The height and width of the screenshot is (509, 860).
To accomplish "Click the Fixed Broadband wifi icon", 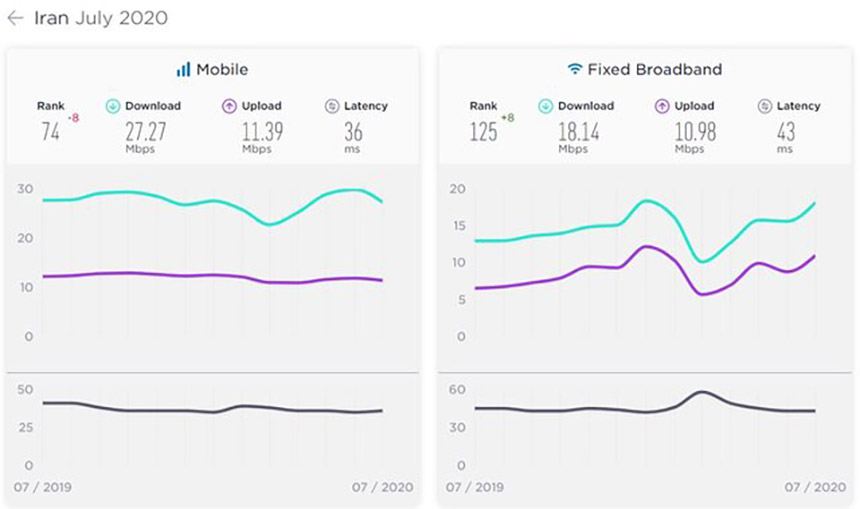I will coord(574,69).
